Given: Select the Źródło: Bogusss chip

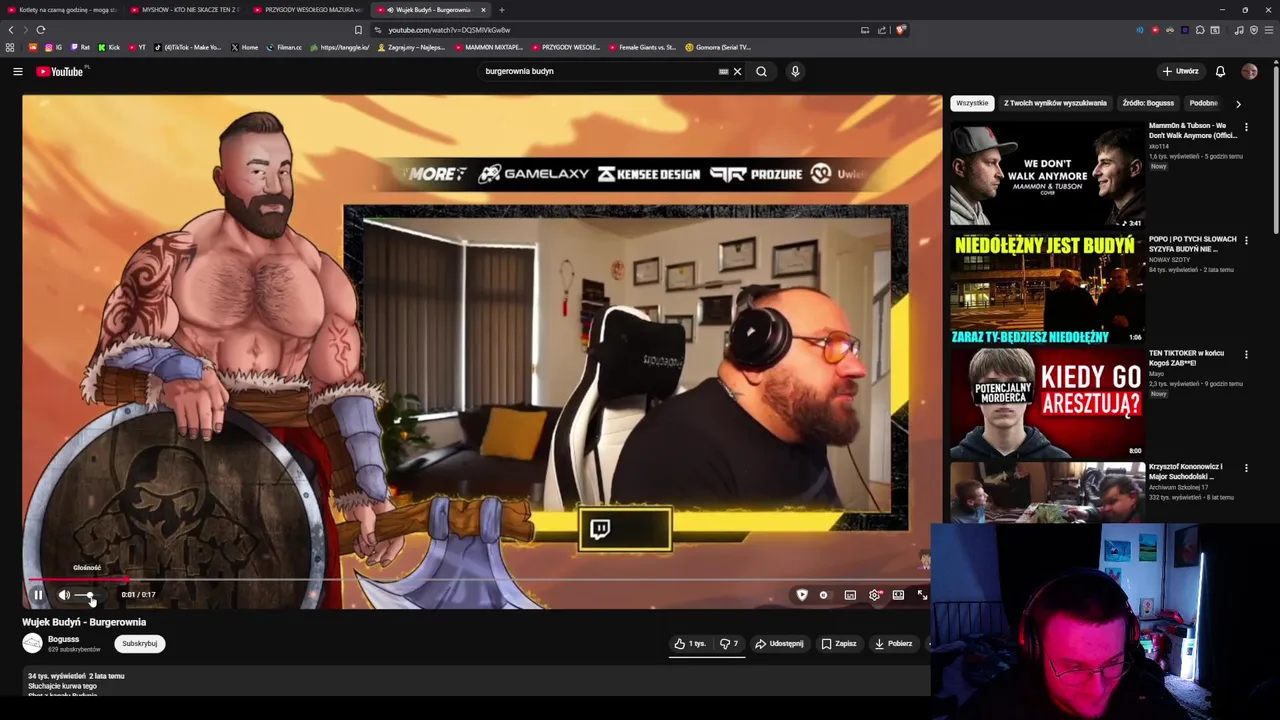Looking at the screenshot, I should point(1148,103).
